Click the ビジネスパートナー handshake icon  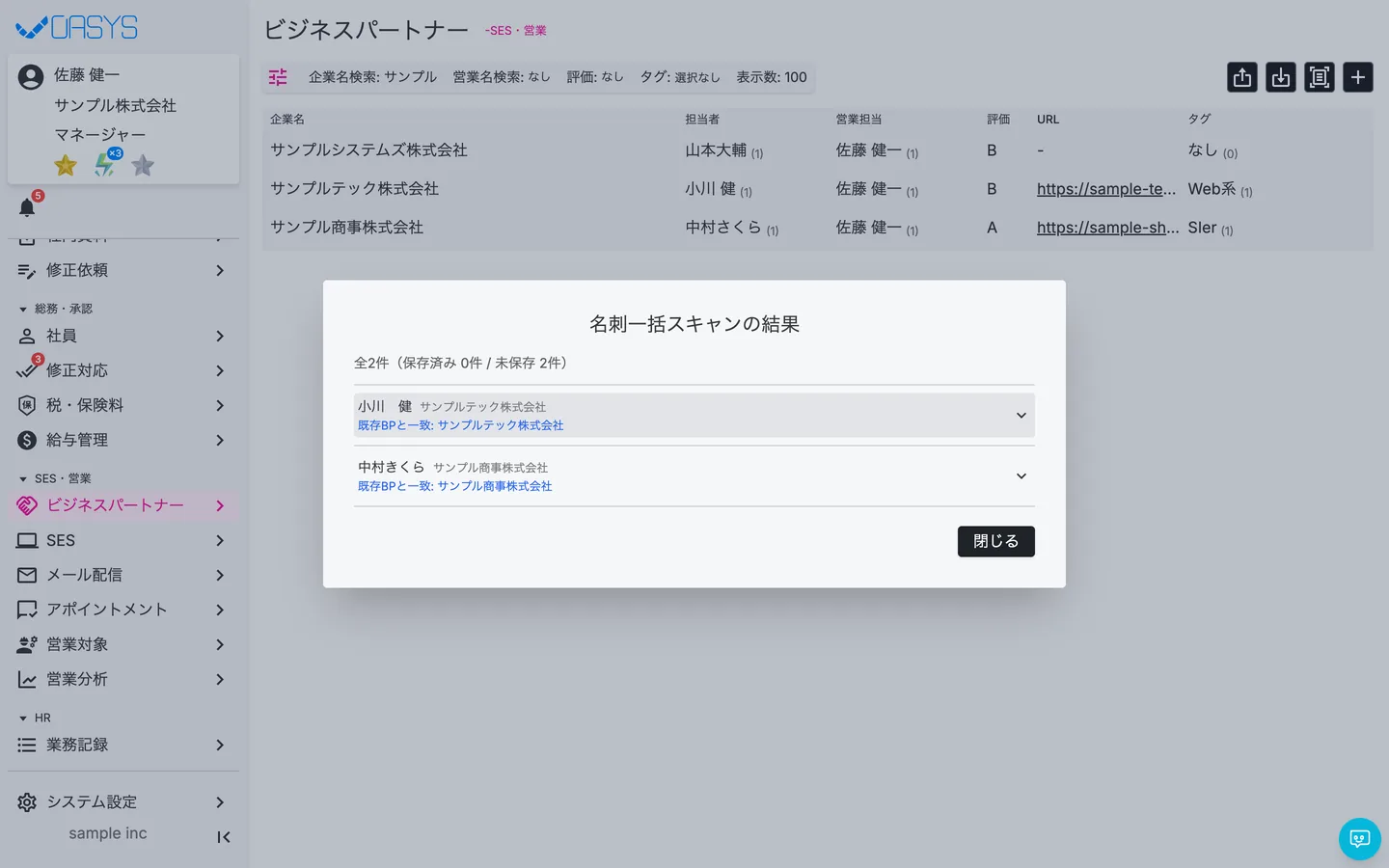click(x=27, y=505)
